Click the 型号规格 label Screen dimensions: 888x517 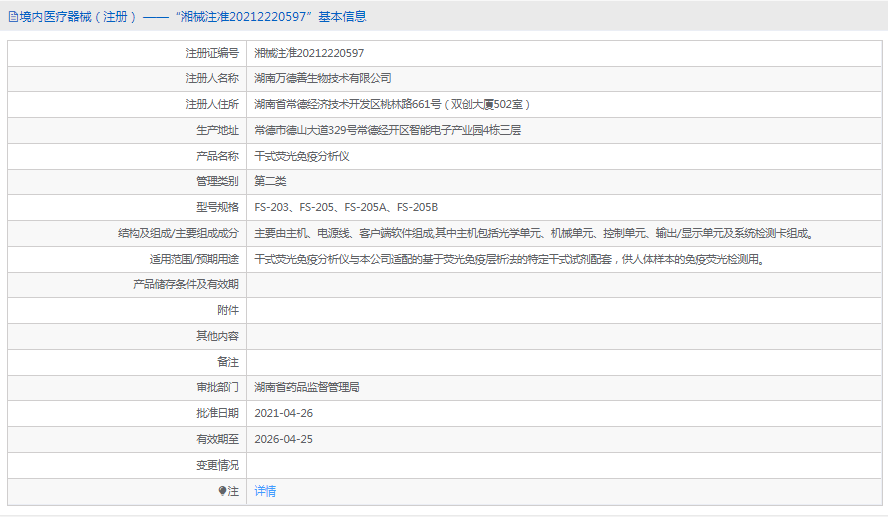[217, 207]
